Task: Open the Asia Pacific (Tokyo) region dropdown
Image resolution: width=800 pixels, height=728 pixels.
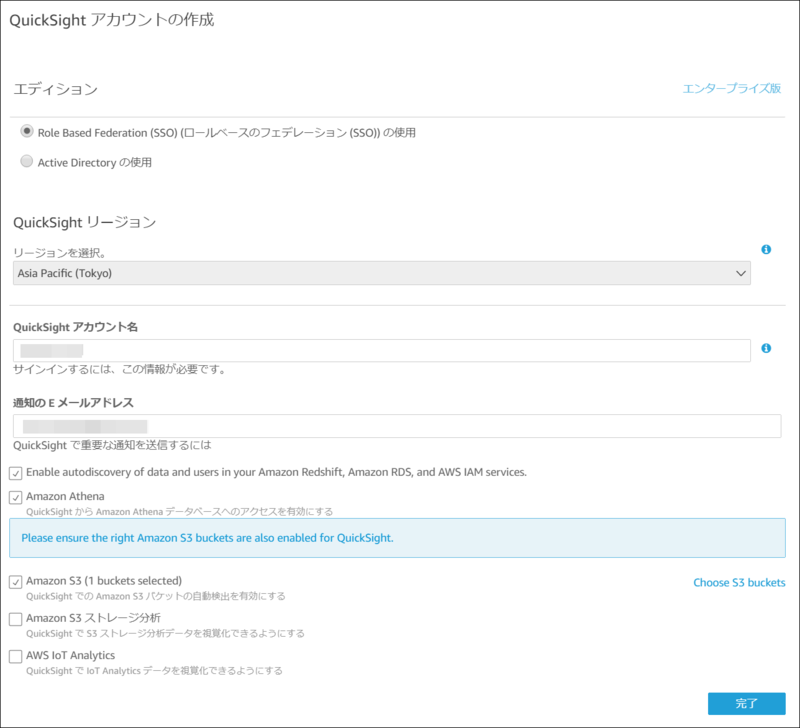Action: (382, 273)
